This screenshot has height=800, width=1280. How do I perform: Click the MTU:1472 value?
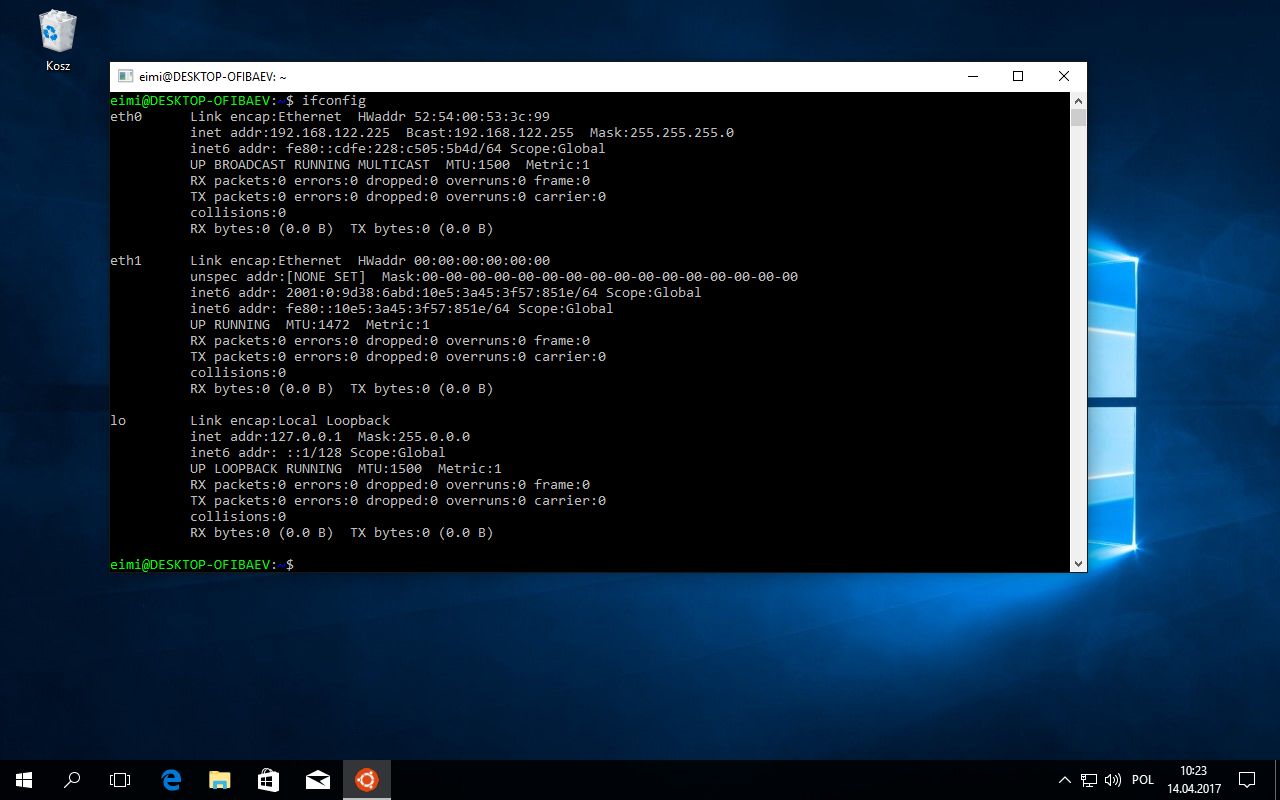pos(318,324)
